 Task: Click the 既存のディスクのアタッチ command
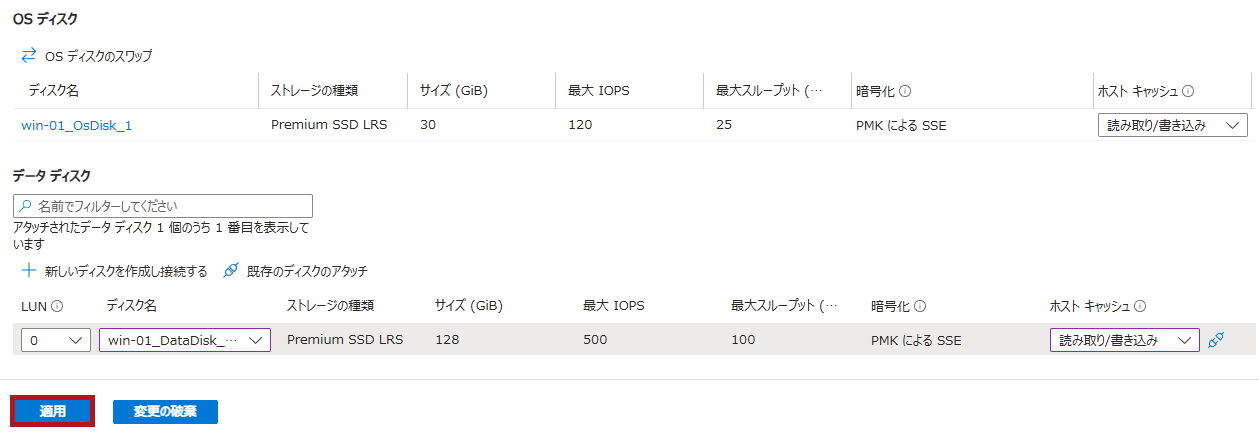[307, 271]
